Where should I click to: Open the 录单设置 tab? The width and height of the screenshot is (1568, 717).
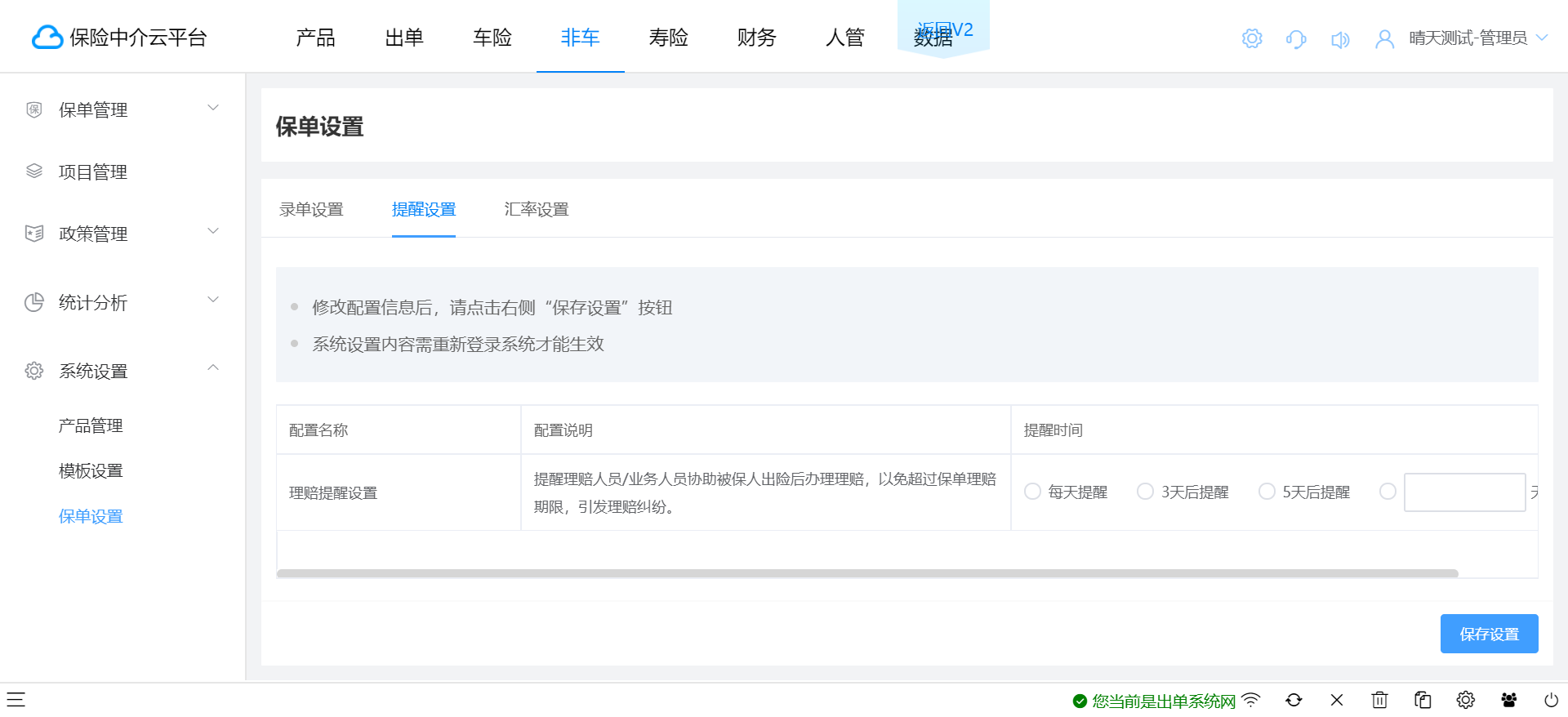coord(311,209)
